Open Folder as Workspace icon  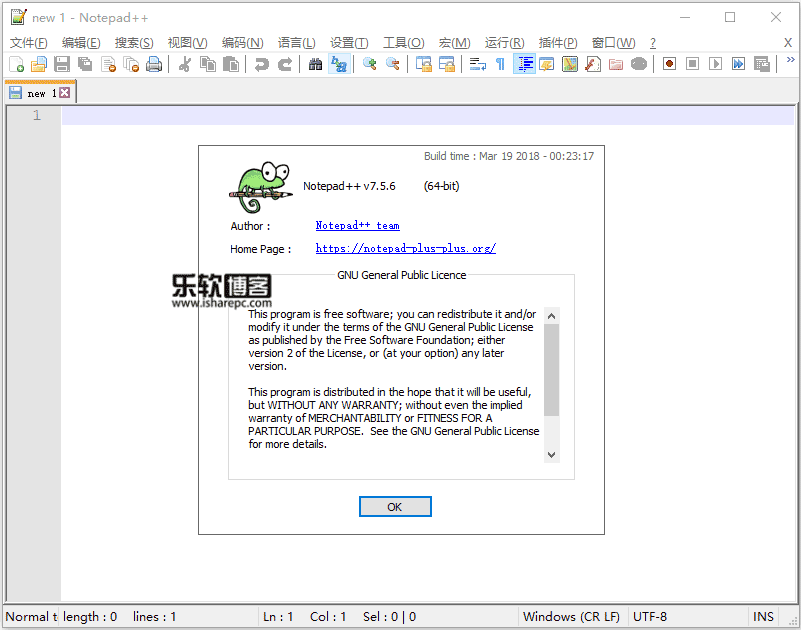616,64
